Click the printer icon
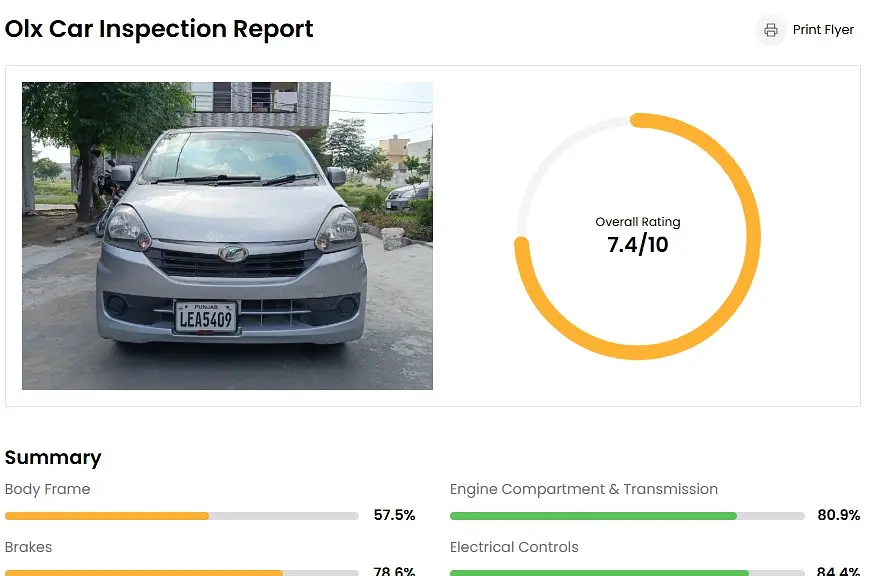The height and width of the screenshot is (576, 870). pyautogui.click(x=771, y=30)
